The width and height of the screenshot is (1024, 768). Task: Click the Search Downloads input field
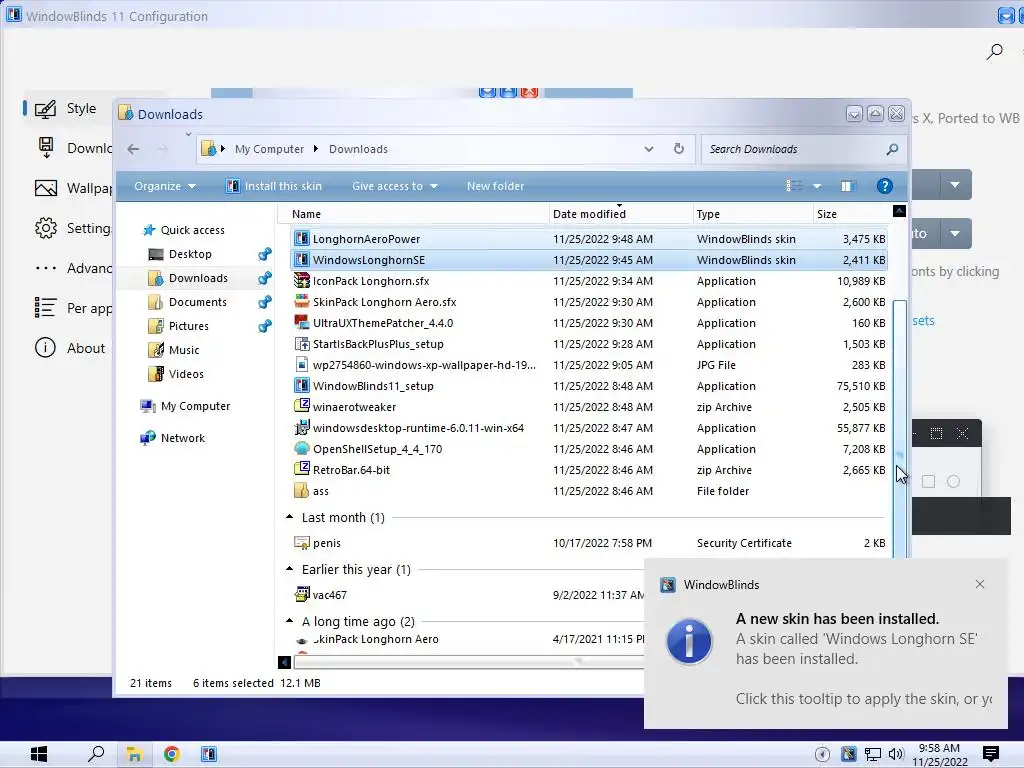pos(793,149)
